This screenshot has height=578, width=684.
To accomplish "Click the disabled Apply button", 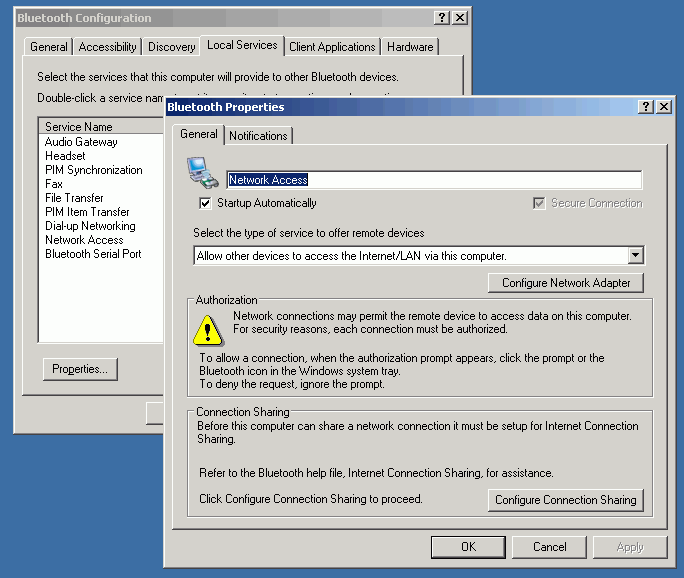I will coord(630,547).
